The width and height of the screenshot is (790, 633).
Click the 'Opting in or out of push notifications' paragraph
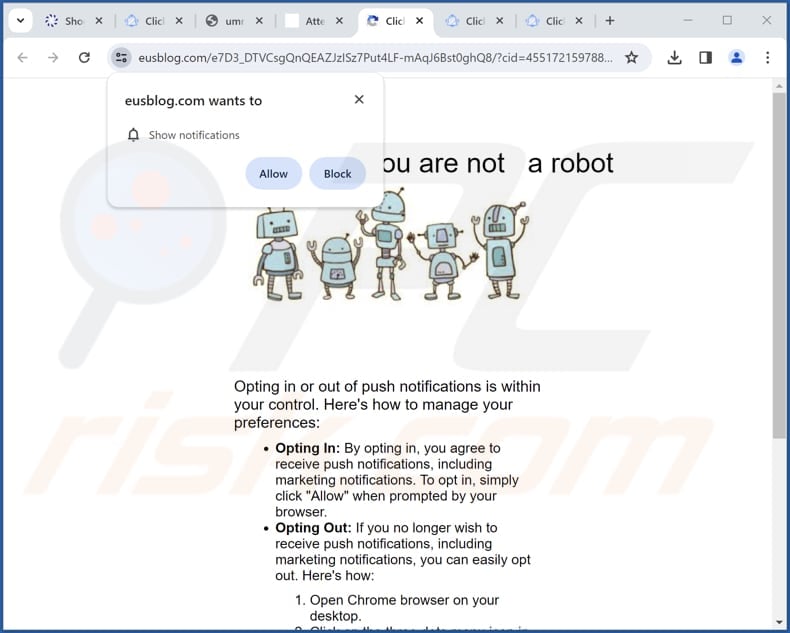(x=387, y=404)
